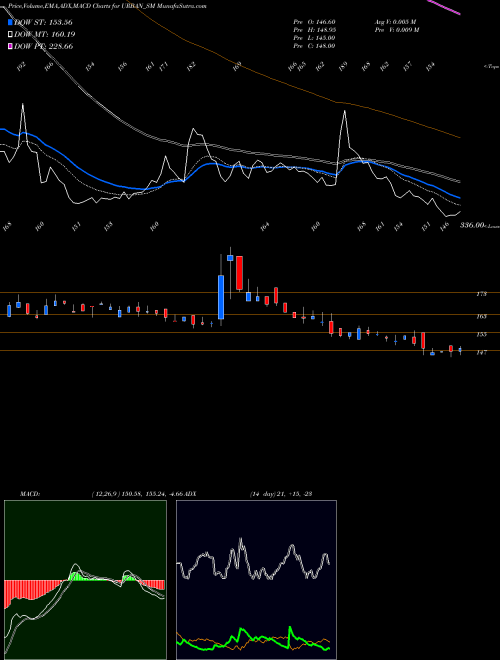This screenshot has width=500, height=660.
Task: Click the magenta line segment at top right
Action: click(444, 7)
